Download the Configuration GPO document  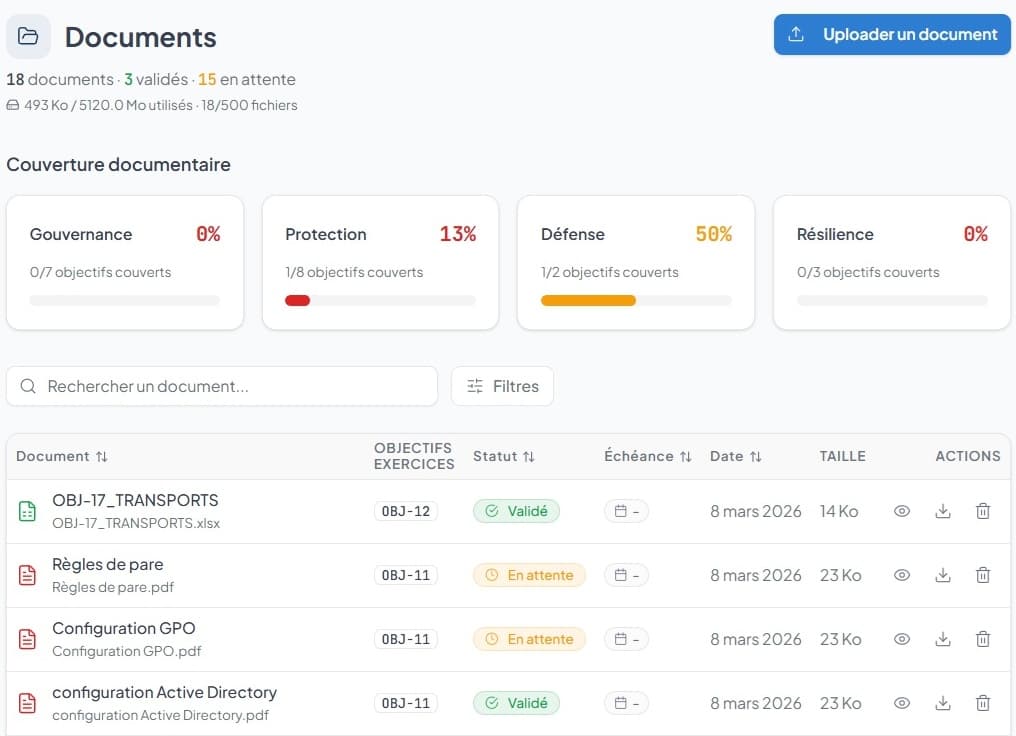click(942, 639)
